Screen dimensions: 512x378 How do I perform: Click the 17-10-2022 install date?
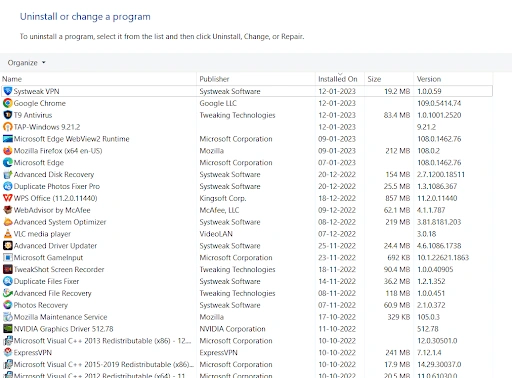(337, 317)
